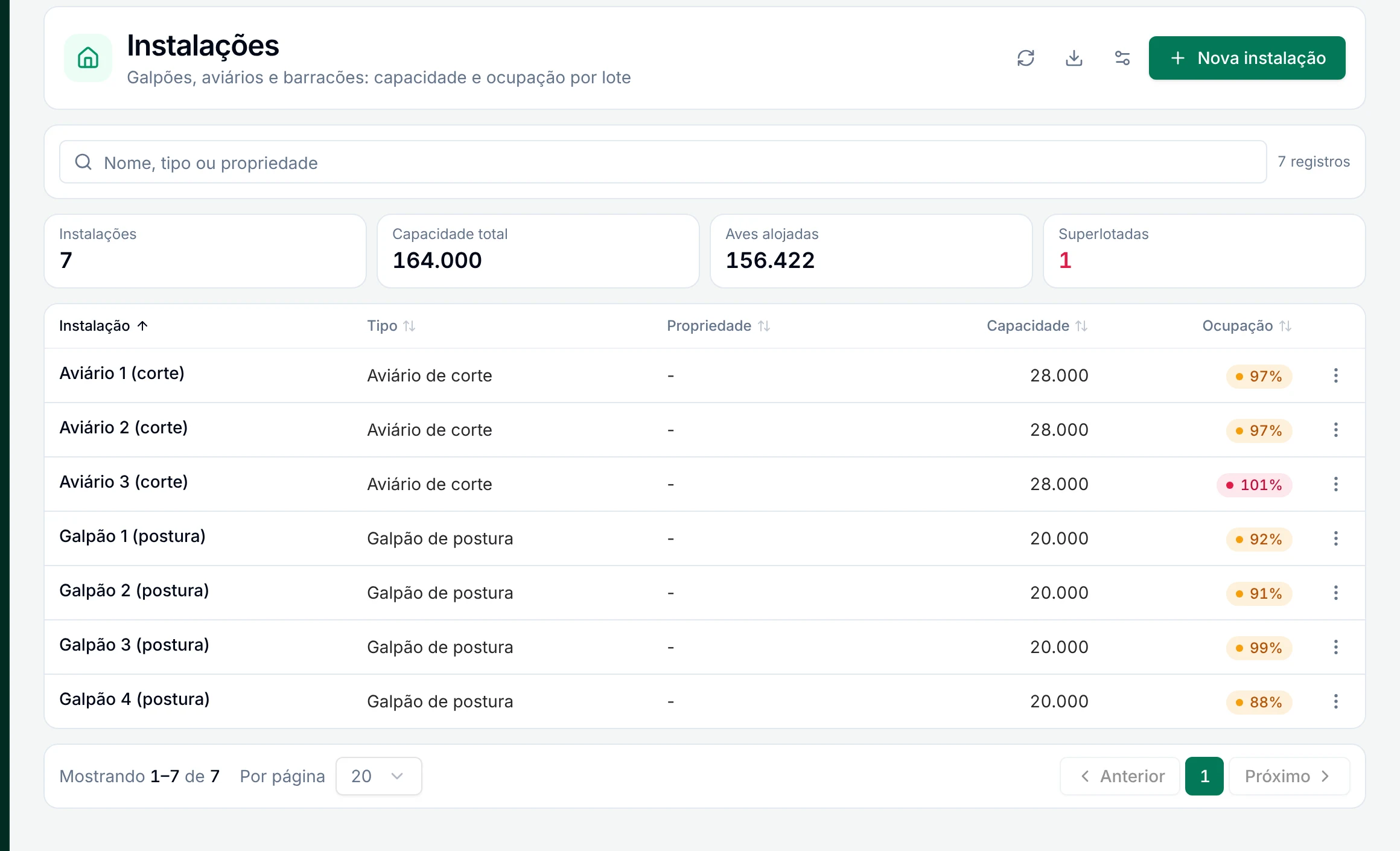This screenshot has height=851, width=1400.
Task: Select the Aviário 3 (corte) row name
Action: pyautogui.click(x=124, y=482)
